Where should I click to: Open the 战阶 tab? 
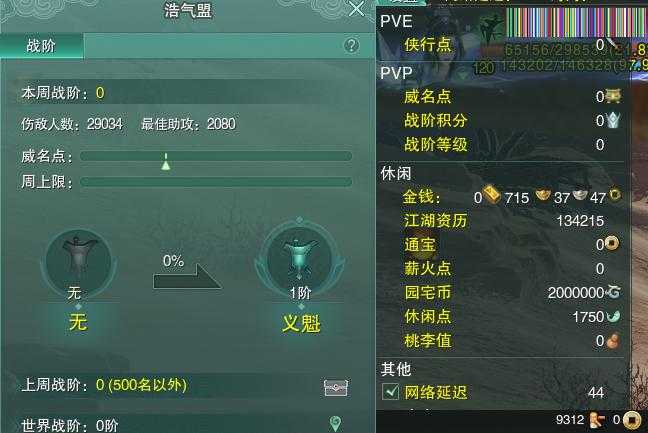pyautogui.click(x=41, y=46)
